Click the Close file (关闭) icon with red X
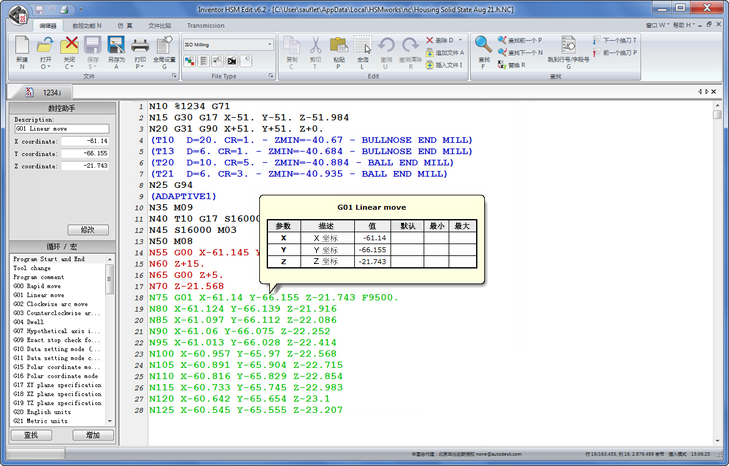This screenshot has height=466, width=729. pyautogui.click(x=69, y=46)
